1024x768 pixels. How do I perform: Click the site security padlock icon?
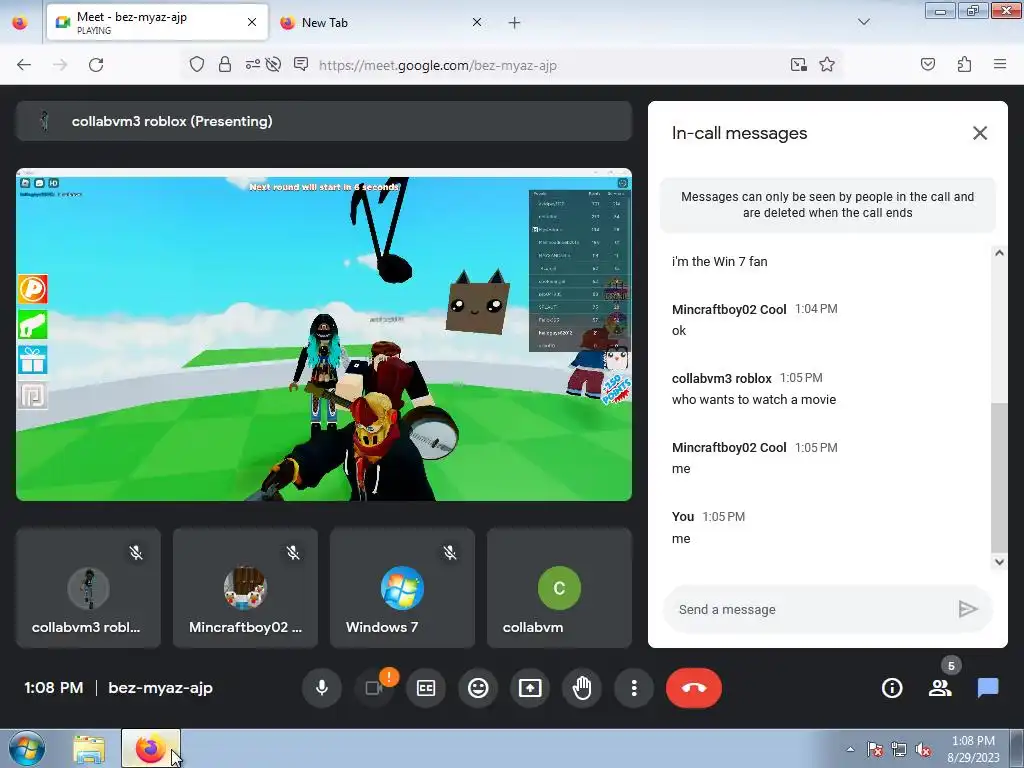point(225,64)
